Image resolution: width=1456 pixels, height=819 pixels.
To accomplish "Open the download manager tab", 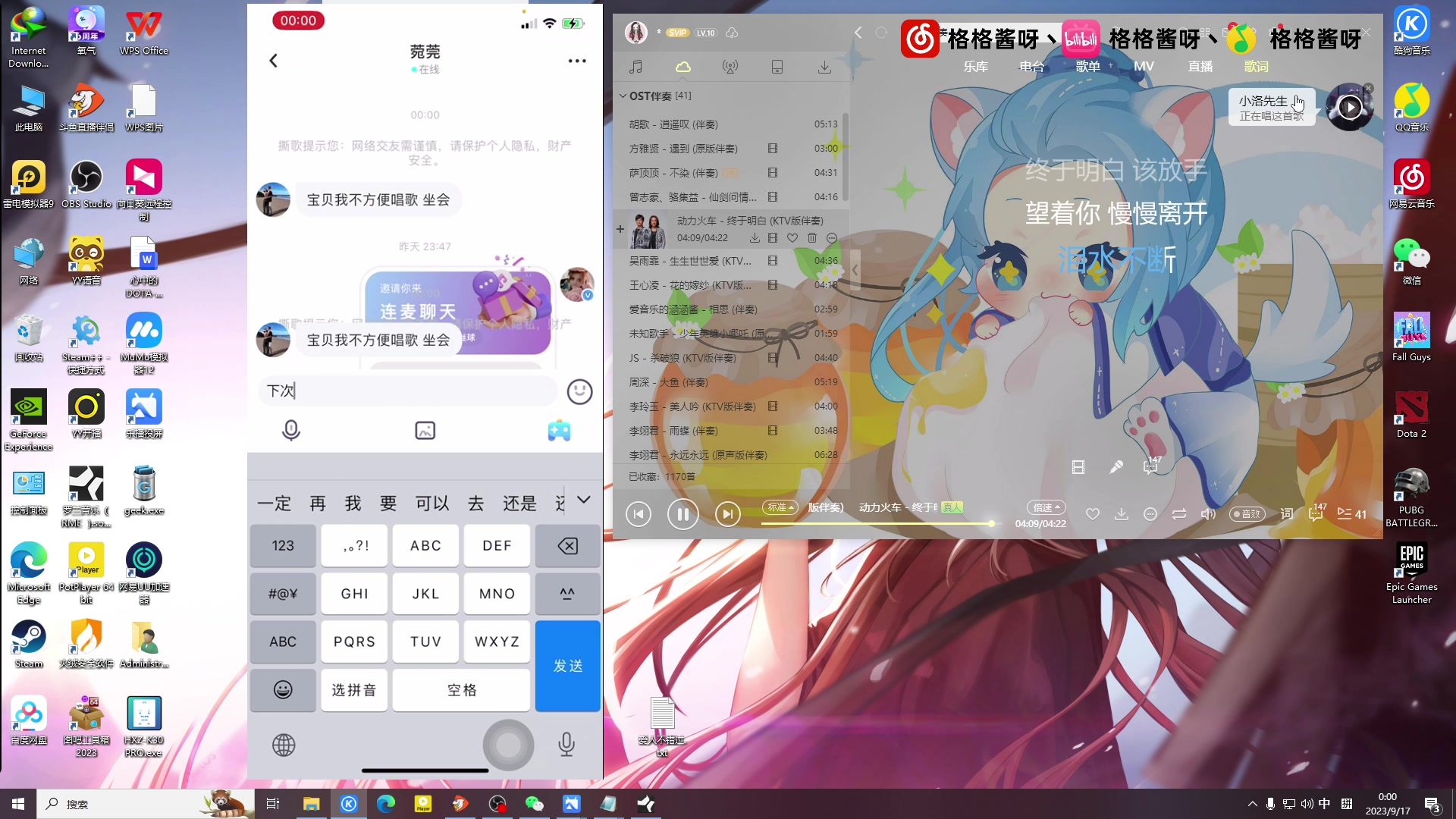I will (824, 67).
